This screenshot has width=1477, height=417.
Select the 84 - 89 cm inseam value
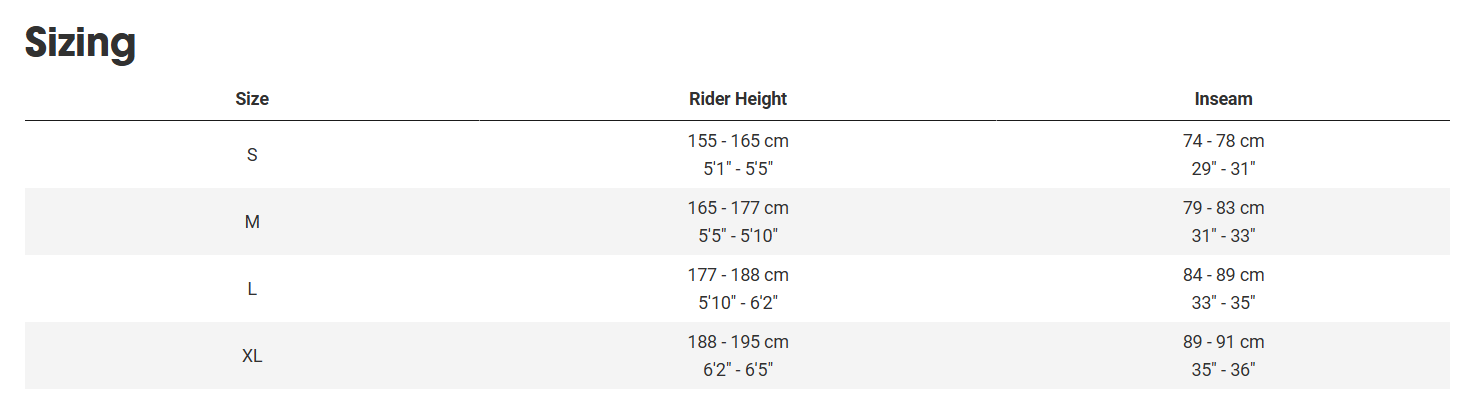1223,276
